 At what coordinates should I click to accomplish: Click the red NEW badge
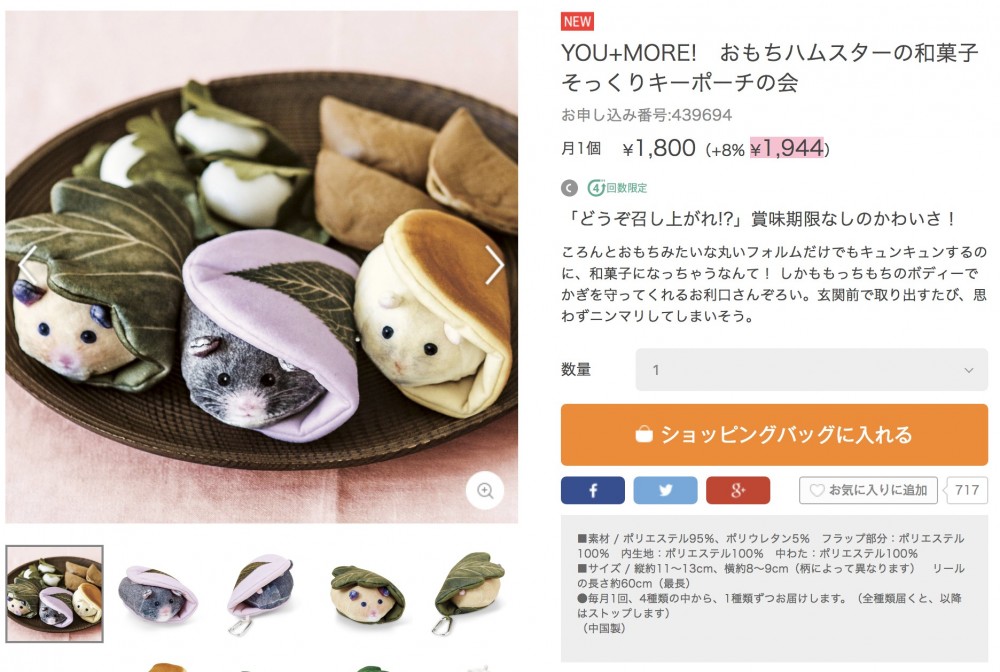coord(578,22)
